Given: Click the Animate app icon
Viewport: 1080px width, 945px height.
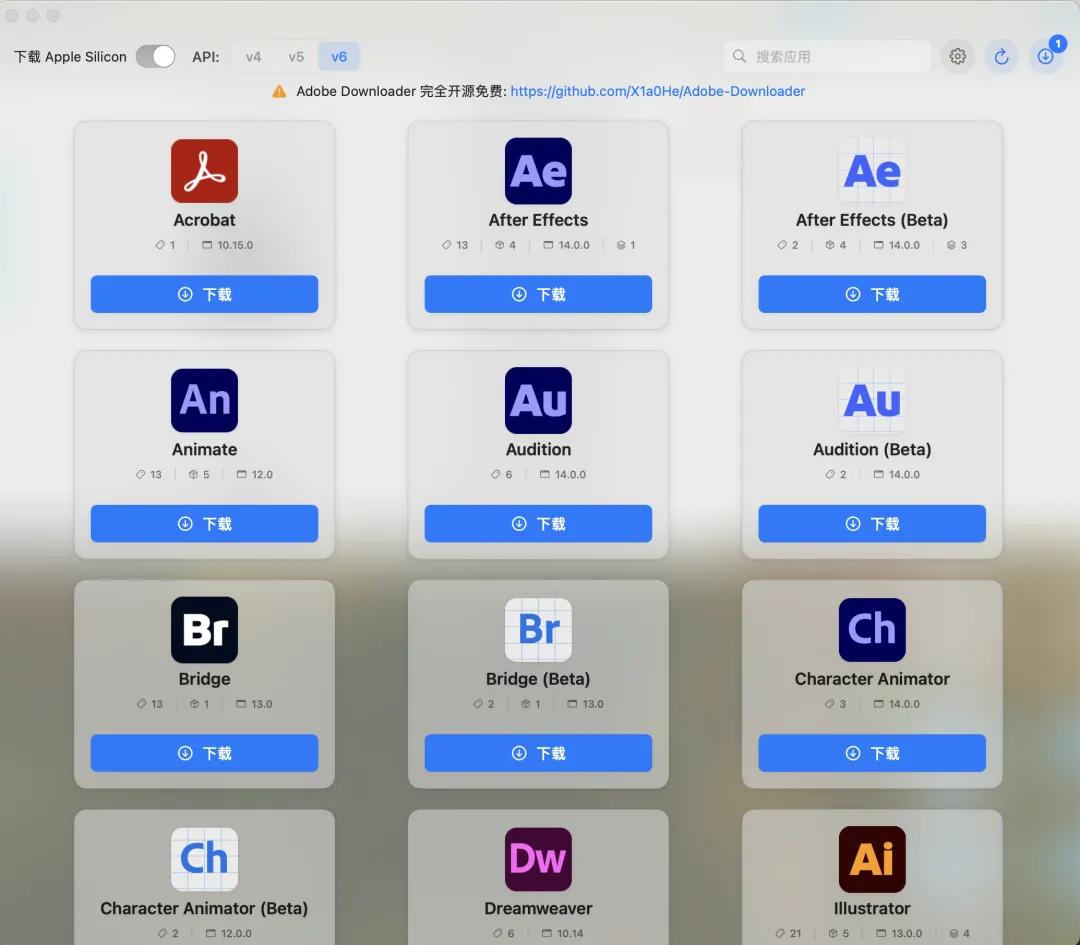Looking at the screenshot, I should (205, 400).
